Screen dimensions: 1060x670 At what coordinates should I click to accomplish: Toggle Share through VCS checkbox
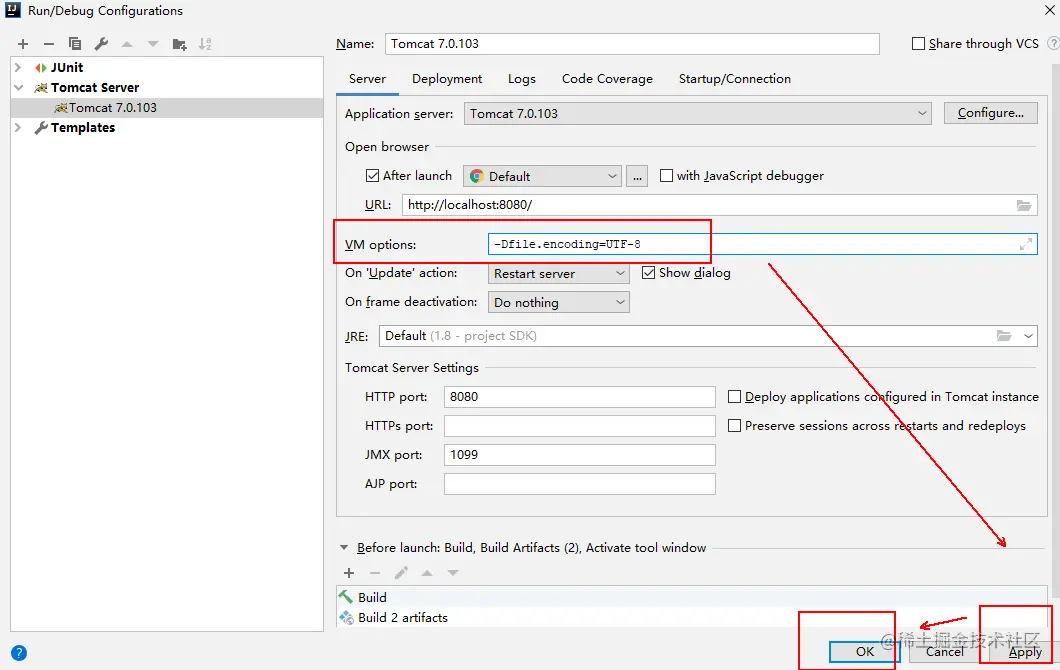click(x=918, y=43)
